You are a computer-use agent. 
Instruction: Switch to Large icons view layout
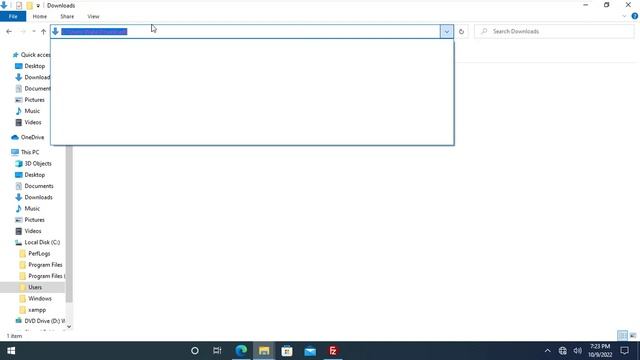tap(633, 336)
